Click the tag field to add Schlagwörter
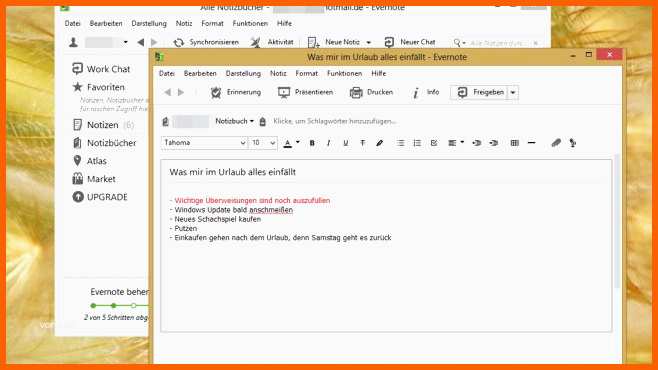 (x=334, y=121)
